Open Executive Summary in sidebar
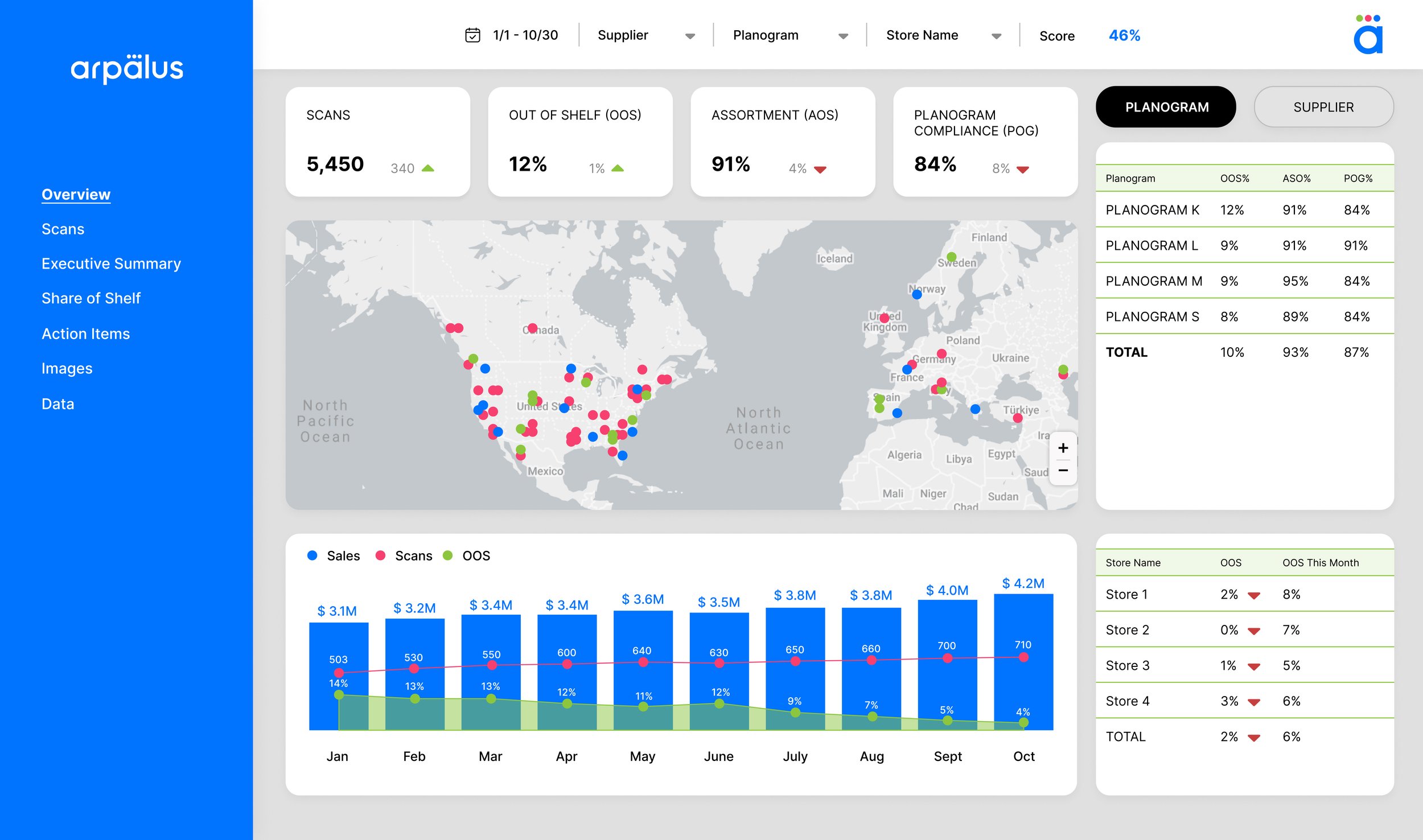This screenshot has height=840, width=1423. click(111, 263)
